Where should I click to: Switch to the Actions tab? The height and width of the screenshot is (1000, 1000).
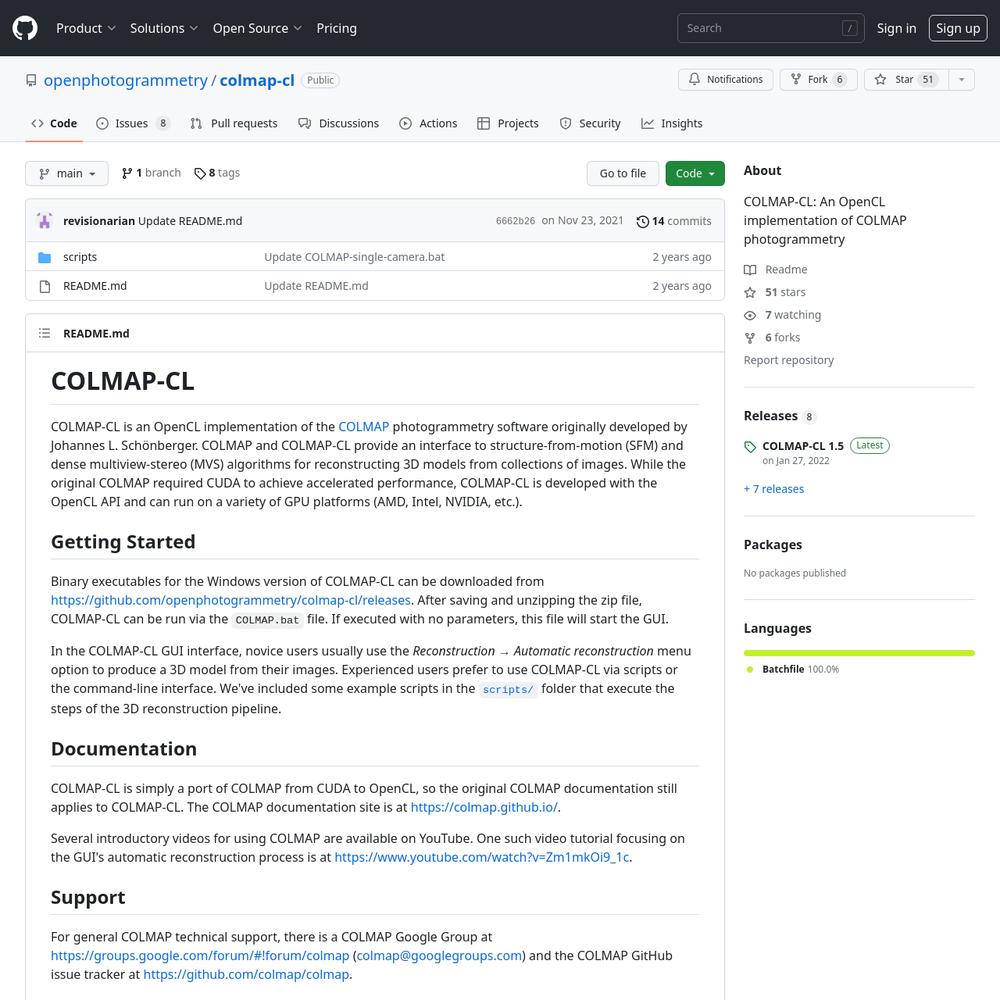click(x=428, y=124)
